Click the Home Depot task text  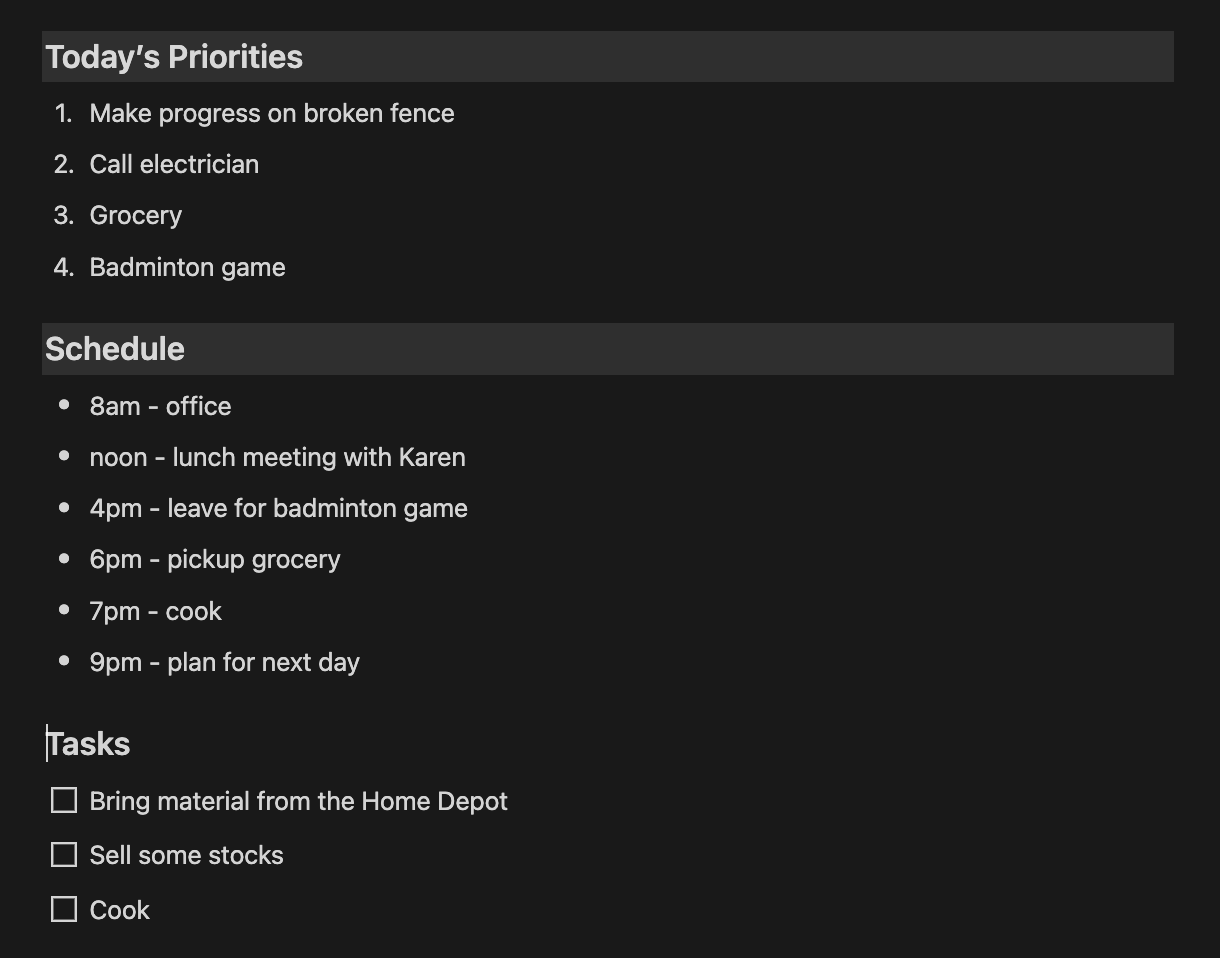(x=434, y=801)
